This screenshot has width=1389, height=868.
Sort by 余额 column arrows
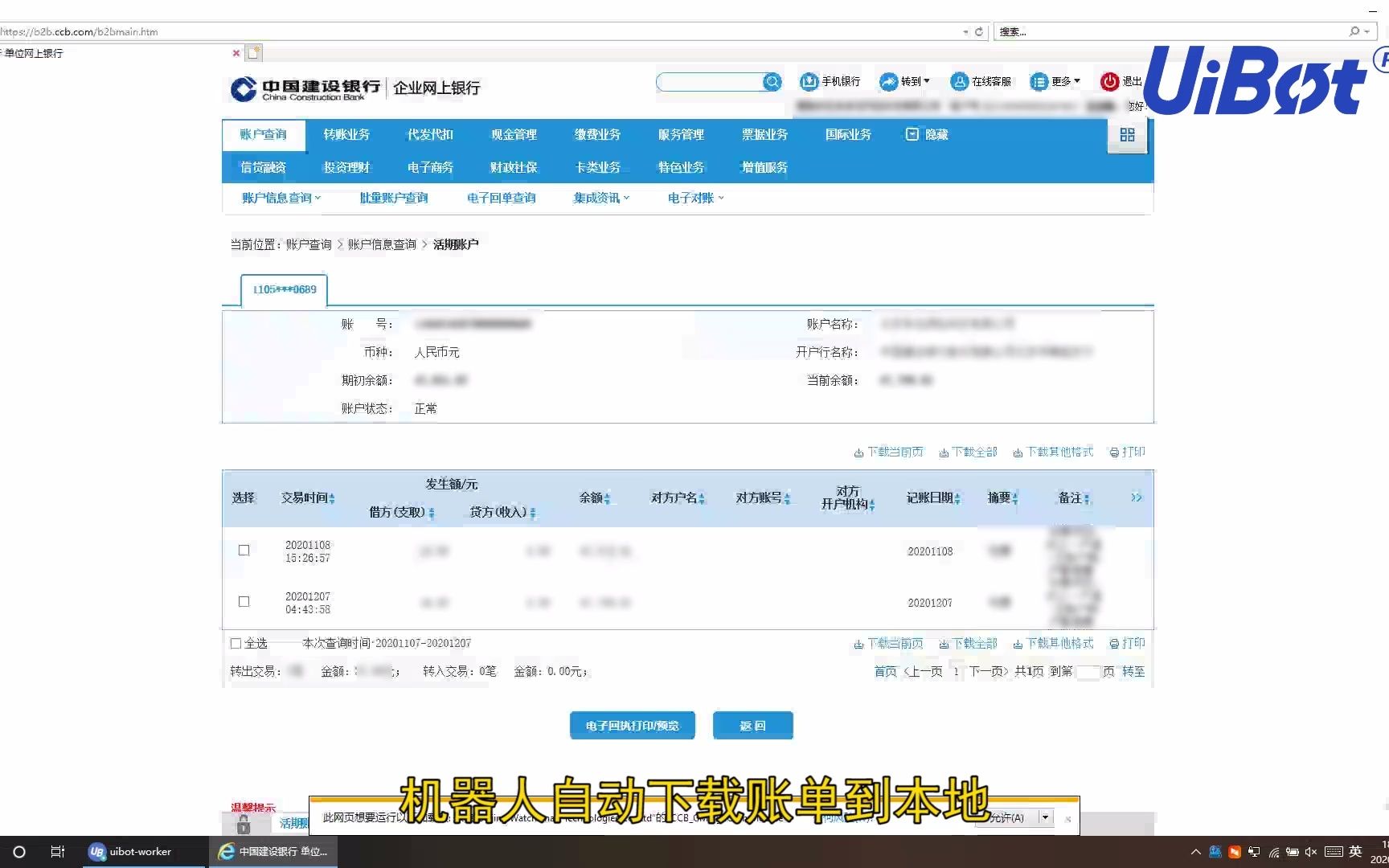(607, 499)
